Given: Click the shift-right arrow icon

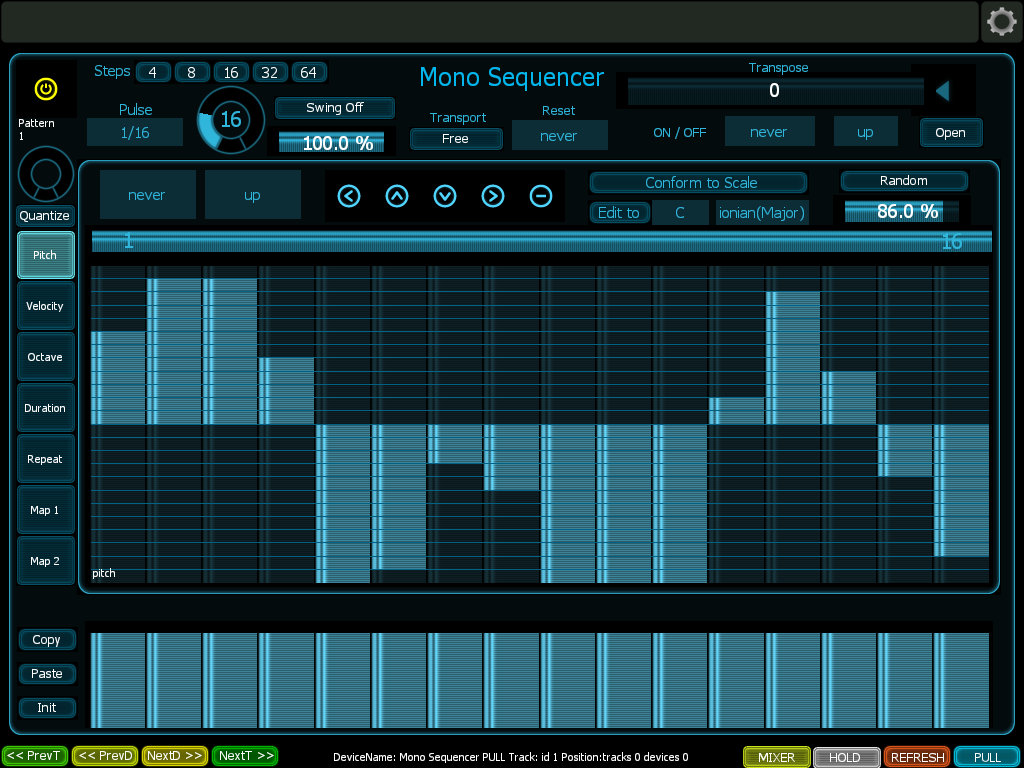Looking at the screenshot, I should pyautogui.click(x=493, y=197).
